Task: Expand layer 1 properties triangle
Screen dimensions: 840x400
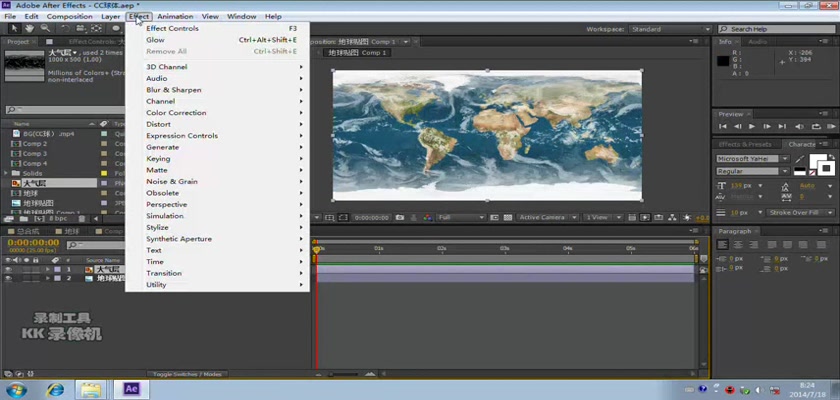Action: (48, 269)
